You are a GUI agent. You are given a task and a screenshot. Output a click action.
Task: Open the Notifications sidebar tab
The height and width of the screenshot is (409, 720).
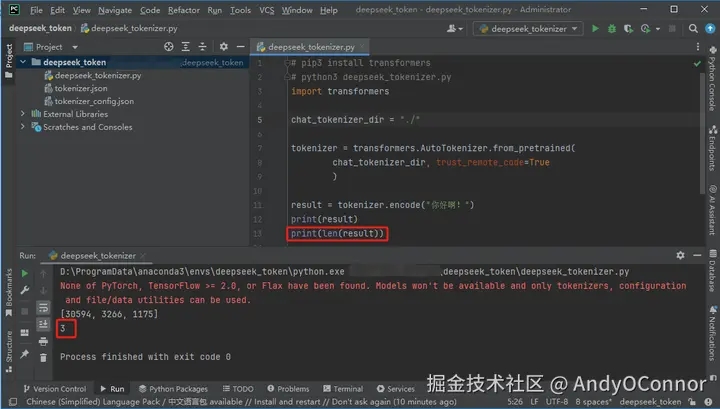click(x=712, y=333)
